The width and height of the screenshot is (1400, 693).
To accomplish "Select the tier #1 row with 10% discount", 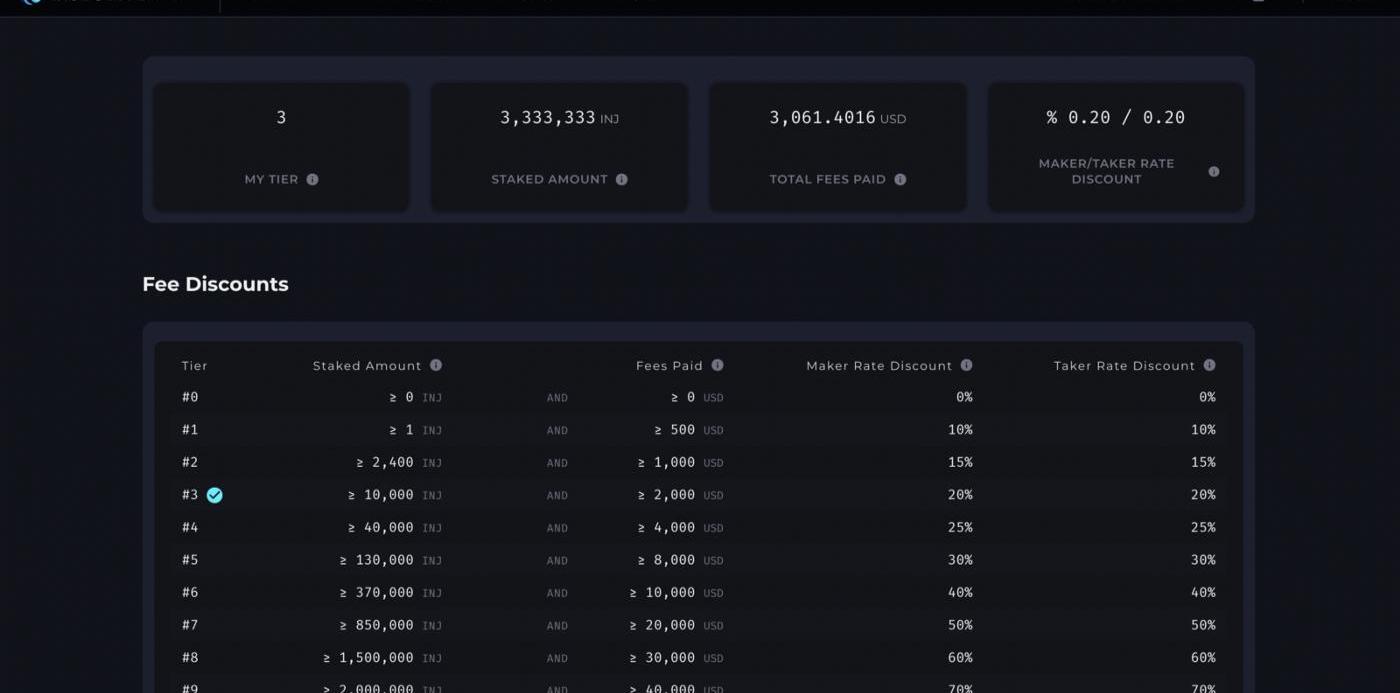I will click(190, 430).
